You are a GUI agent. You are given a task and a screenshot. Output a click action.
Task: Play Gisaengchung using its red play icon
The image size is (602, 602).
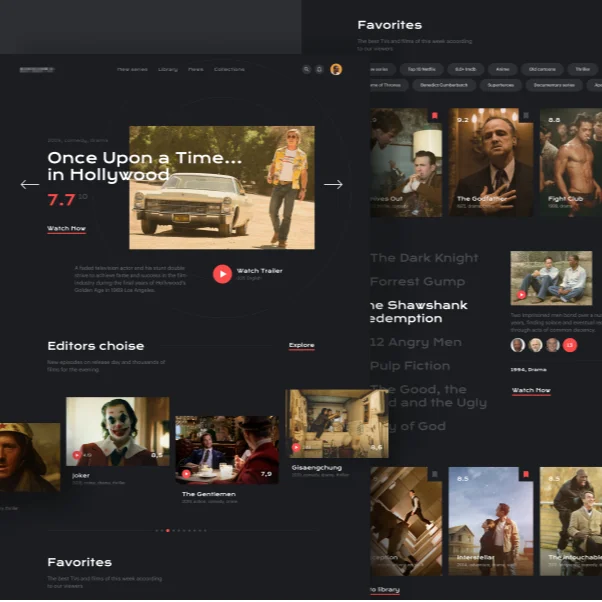pyautogui.click(x=296, y=447)
